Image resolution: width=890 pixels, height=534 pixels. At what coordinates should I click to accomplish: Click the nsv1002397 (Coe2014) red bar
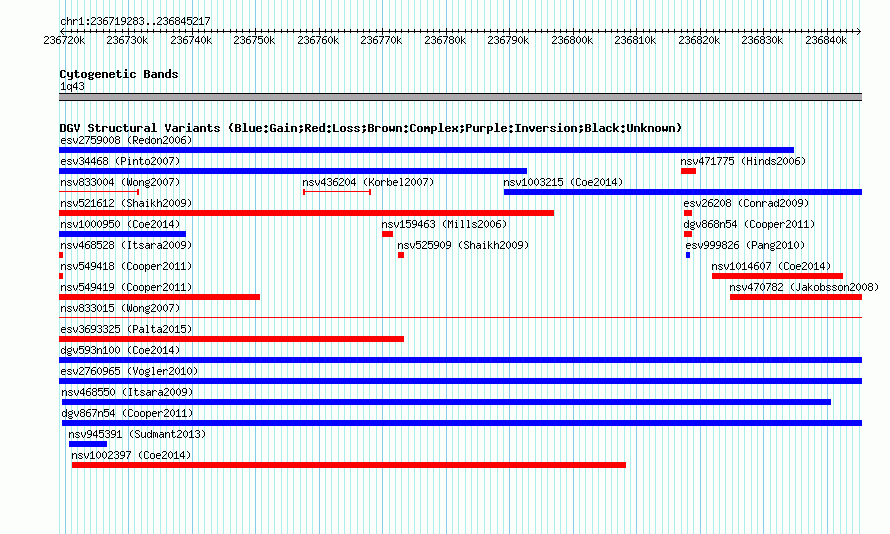point(349,465)
